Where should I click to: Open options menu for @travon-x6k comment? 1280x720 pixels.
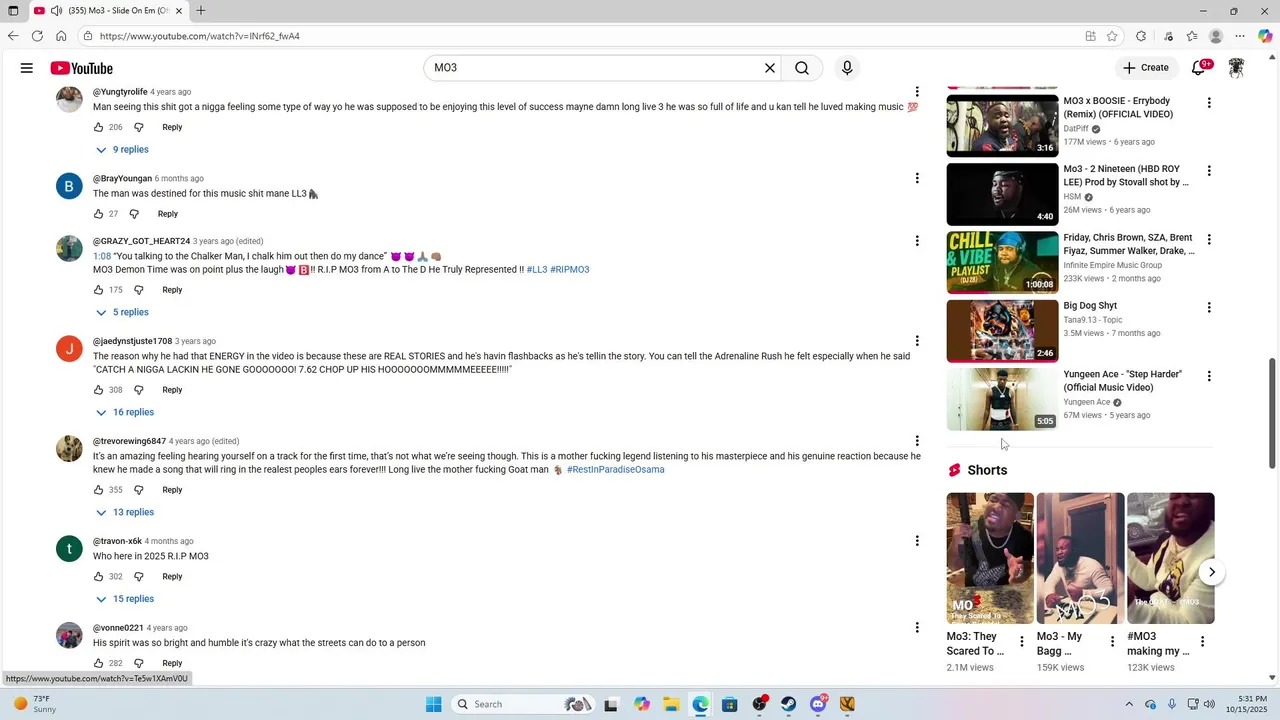point(917,541)
